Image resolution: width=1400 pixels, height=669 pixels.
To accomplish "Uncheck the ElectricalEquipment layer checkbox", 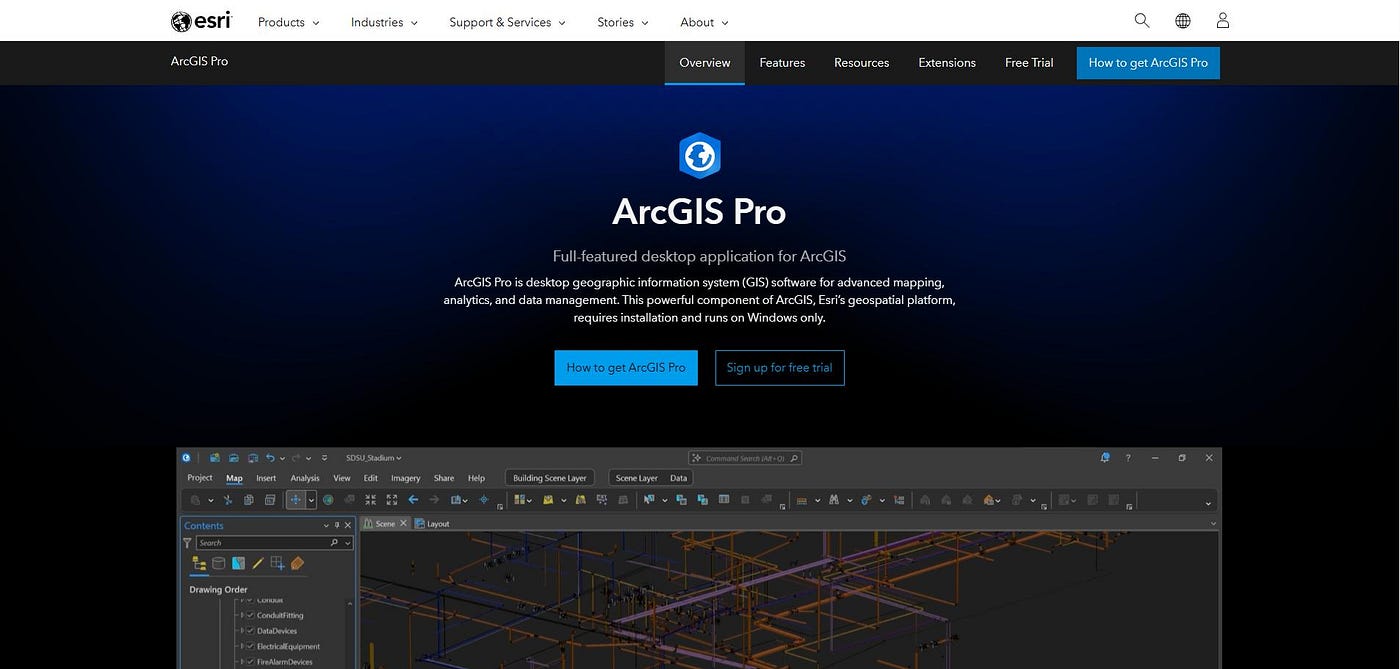I will (x=250, y=646).
